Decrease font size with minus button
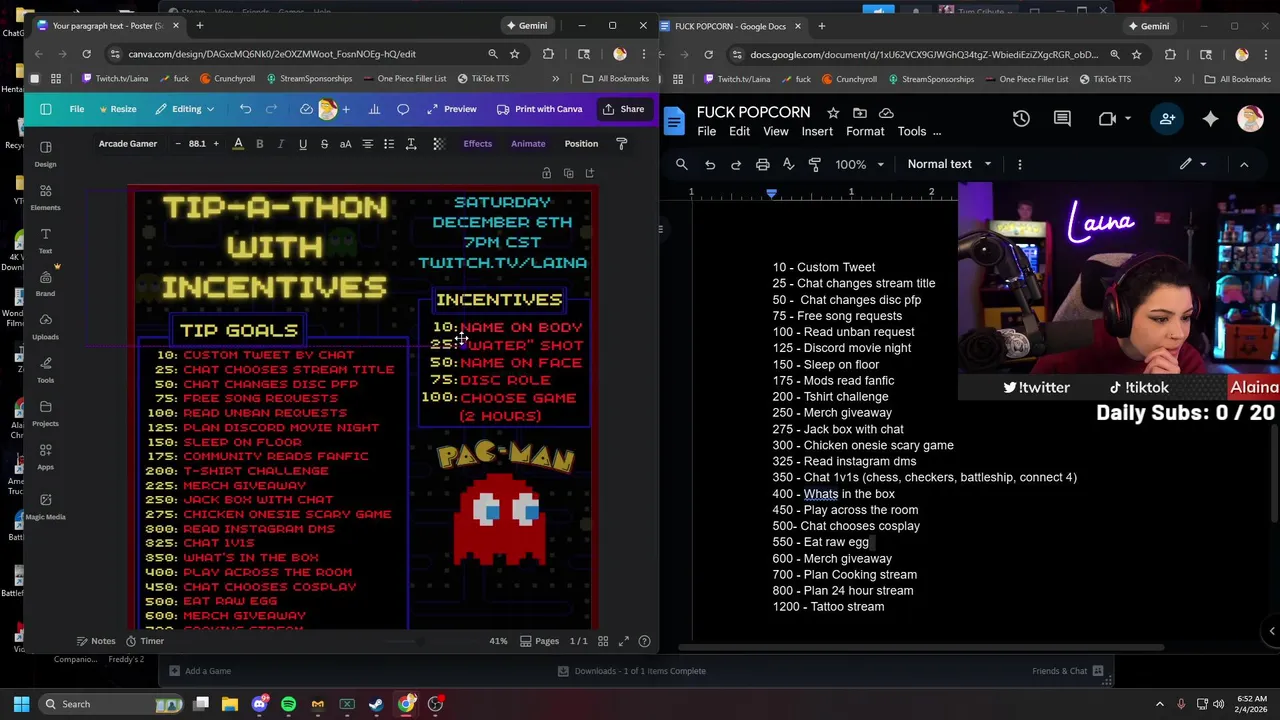This screenshot has width=1280, height=720. click(x=178, y=144)
